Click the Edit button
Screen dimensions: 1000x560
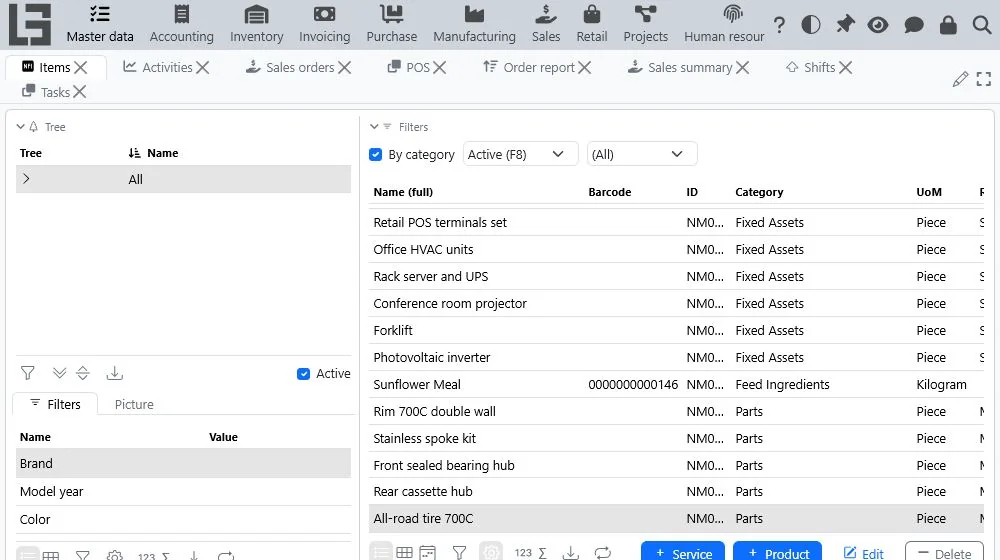864,552
